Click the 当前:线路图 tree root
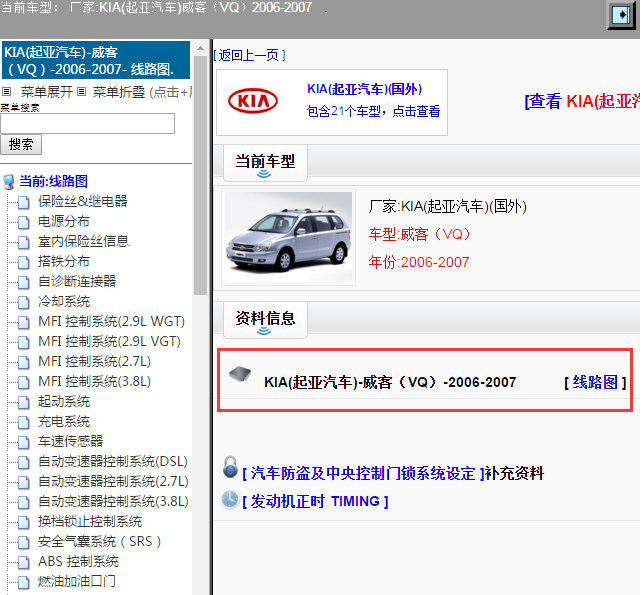This screenshot has height=595, width=640. coord(53,181)
